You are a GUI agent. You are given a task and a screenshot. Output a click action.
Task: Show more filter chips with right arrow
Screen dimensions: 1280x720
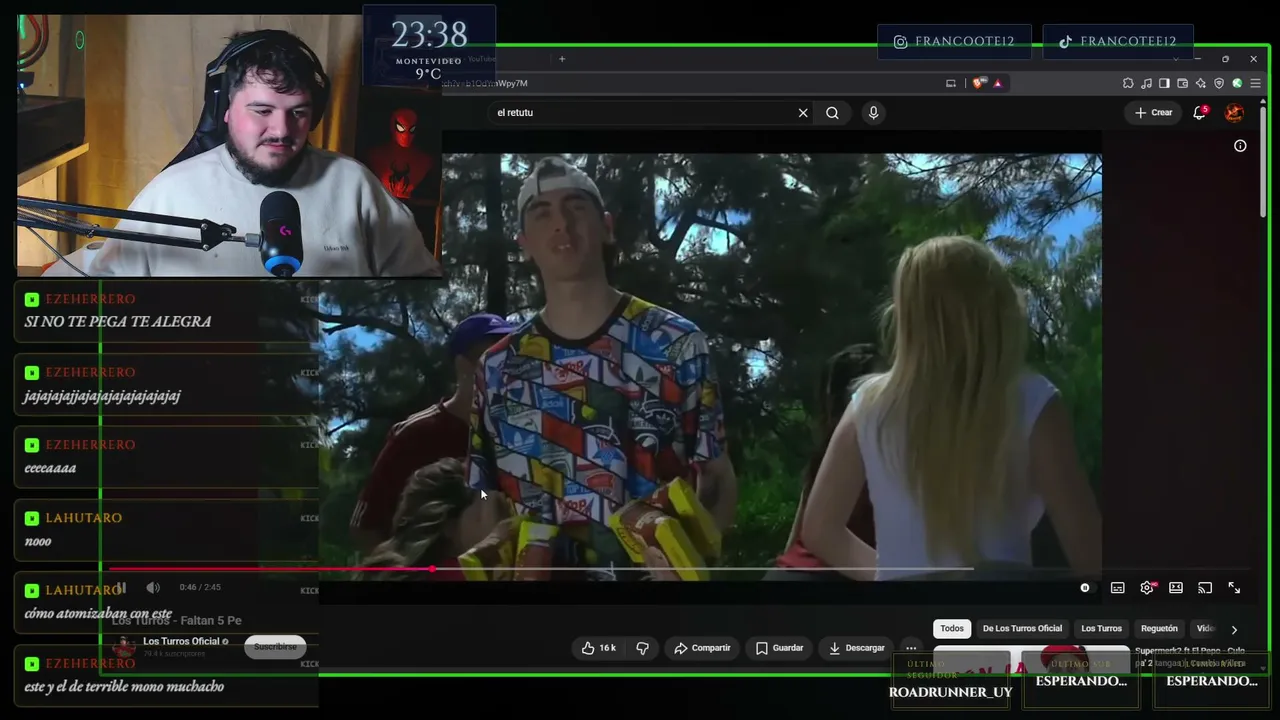pyautogui.click(x=1234, y=630)
